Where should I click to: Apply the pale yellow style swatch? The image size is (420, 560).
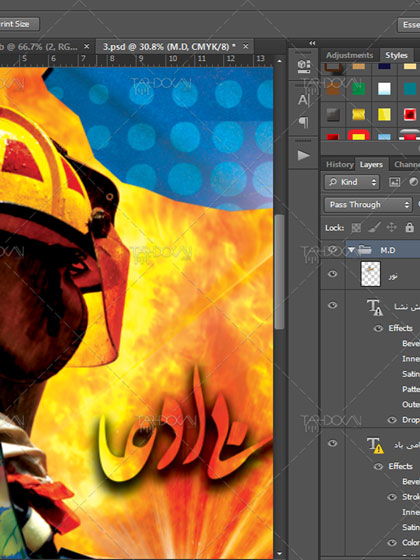coord(410,66)
